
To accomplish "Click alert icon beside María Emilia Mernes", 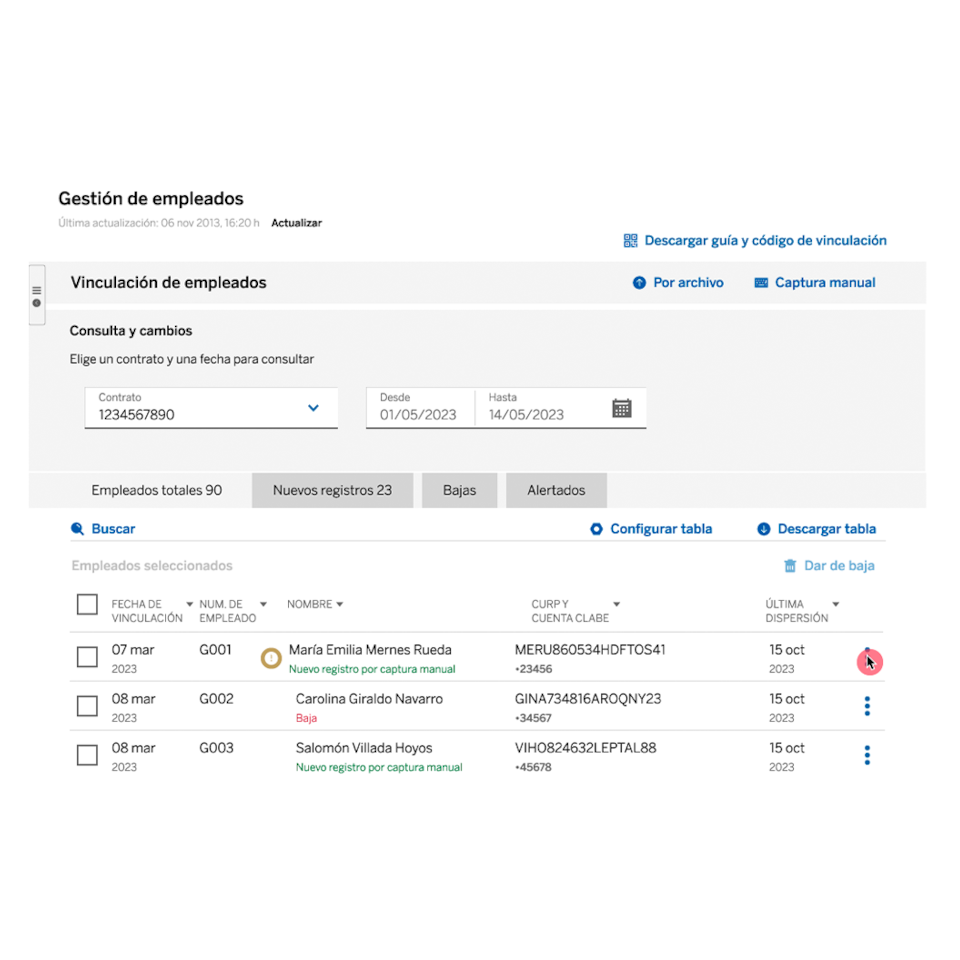I will click(x=271, y=658).
